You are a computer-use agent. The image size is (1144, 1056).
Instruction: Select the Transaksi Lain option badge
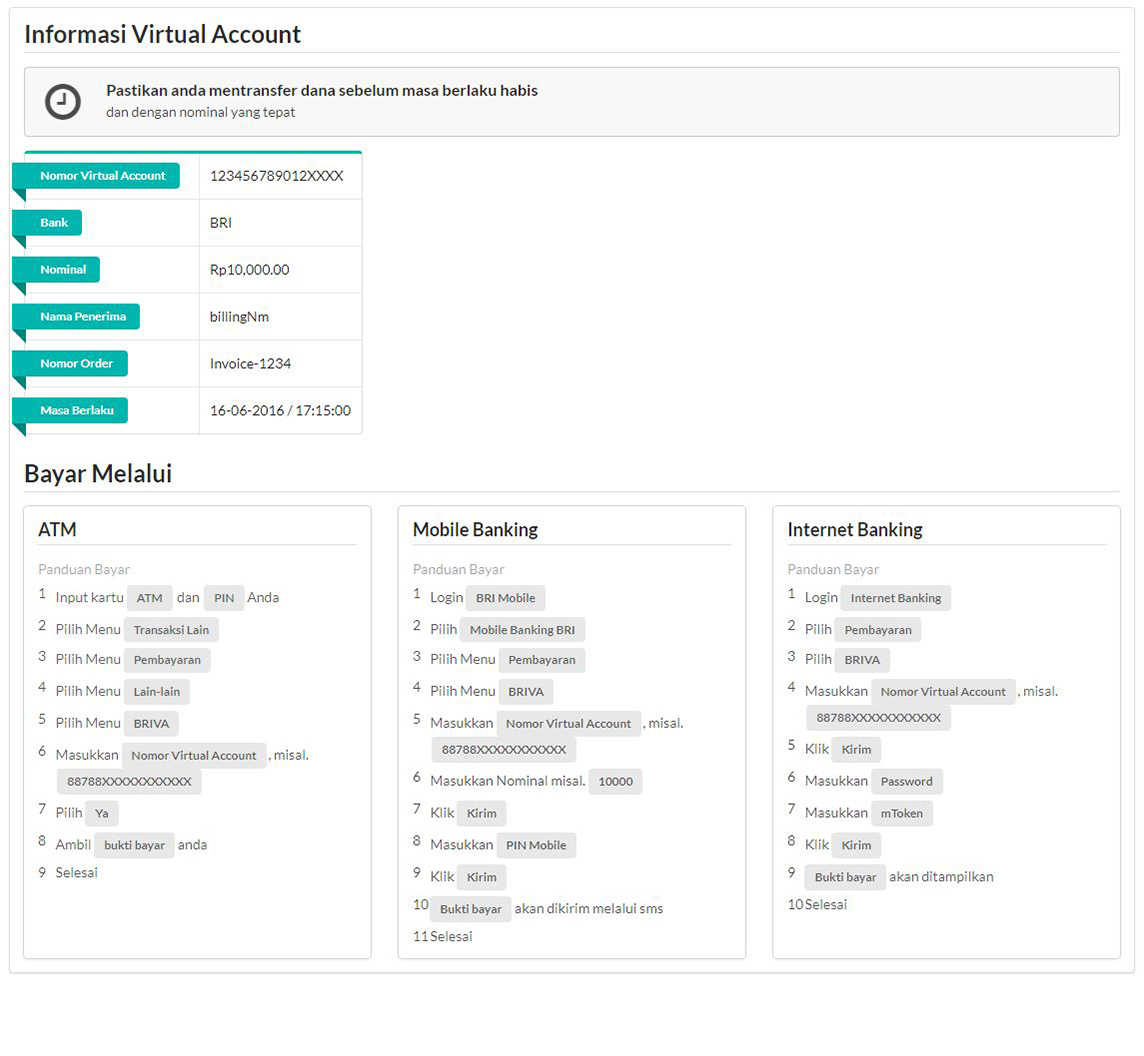pyautogui.click(x=171, y=629)
